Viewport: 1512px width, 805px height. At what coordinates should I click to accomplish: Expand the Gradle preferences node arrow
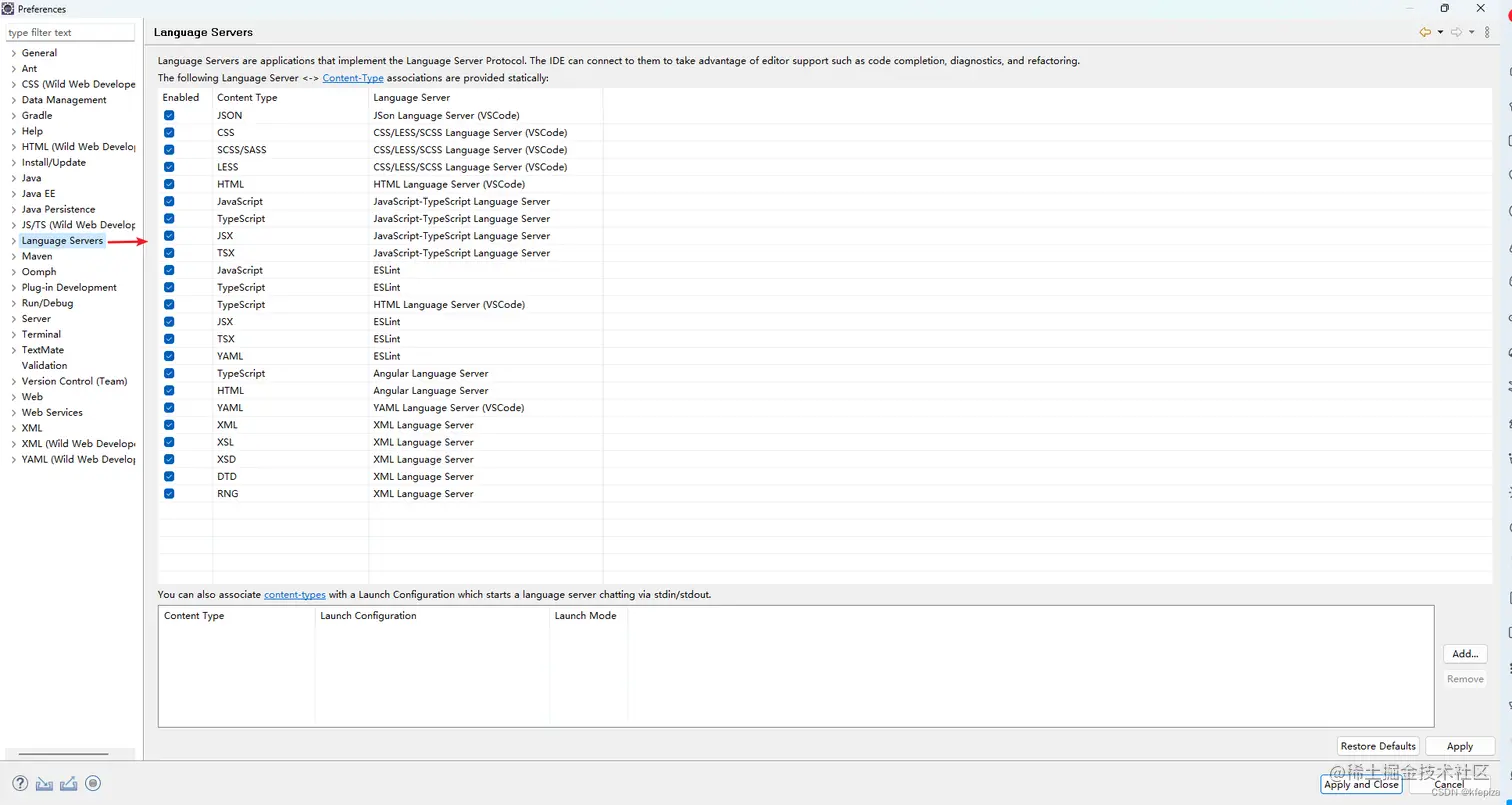click(x=13, y=115)
